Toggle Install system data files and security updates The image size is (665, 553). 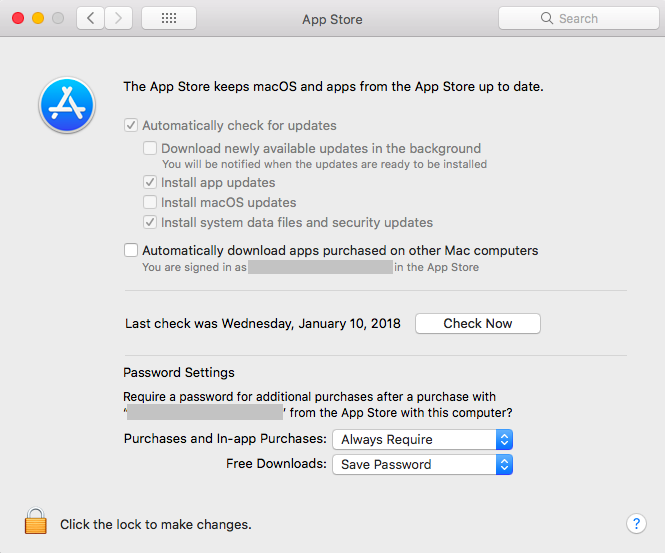tap(150, 222)
